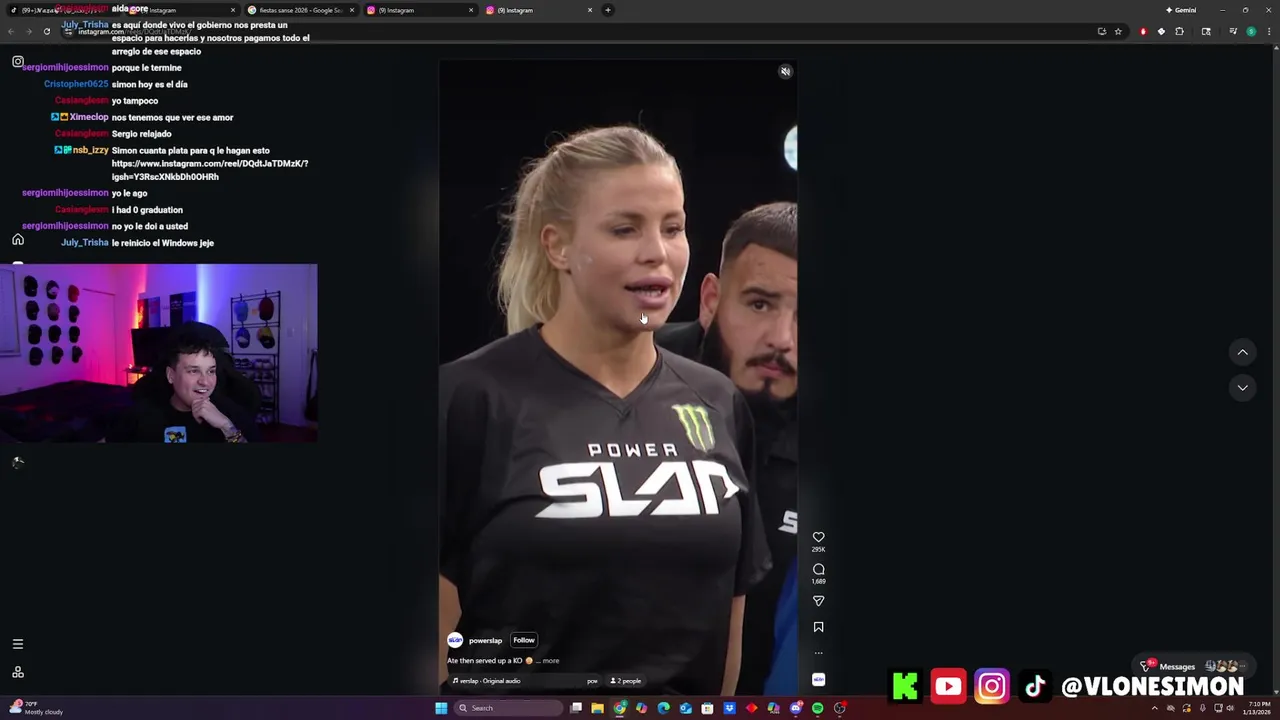Screen dimensions: 1280x720
Task: Open the weather widget on the taskbar
Action: (x=37, y=708)
